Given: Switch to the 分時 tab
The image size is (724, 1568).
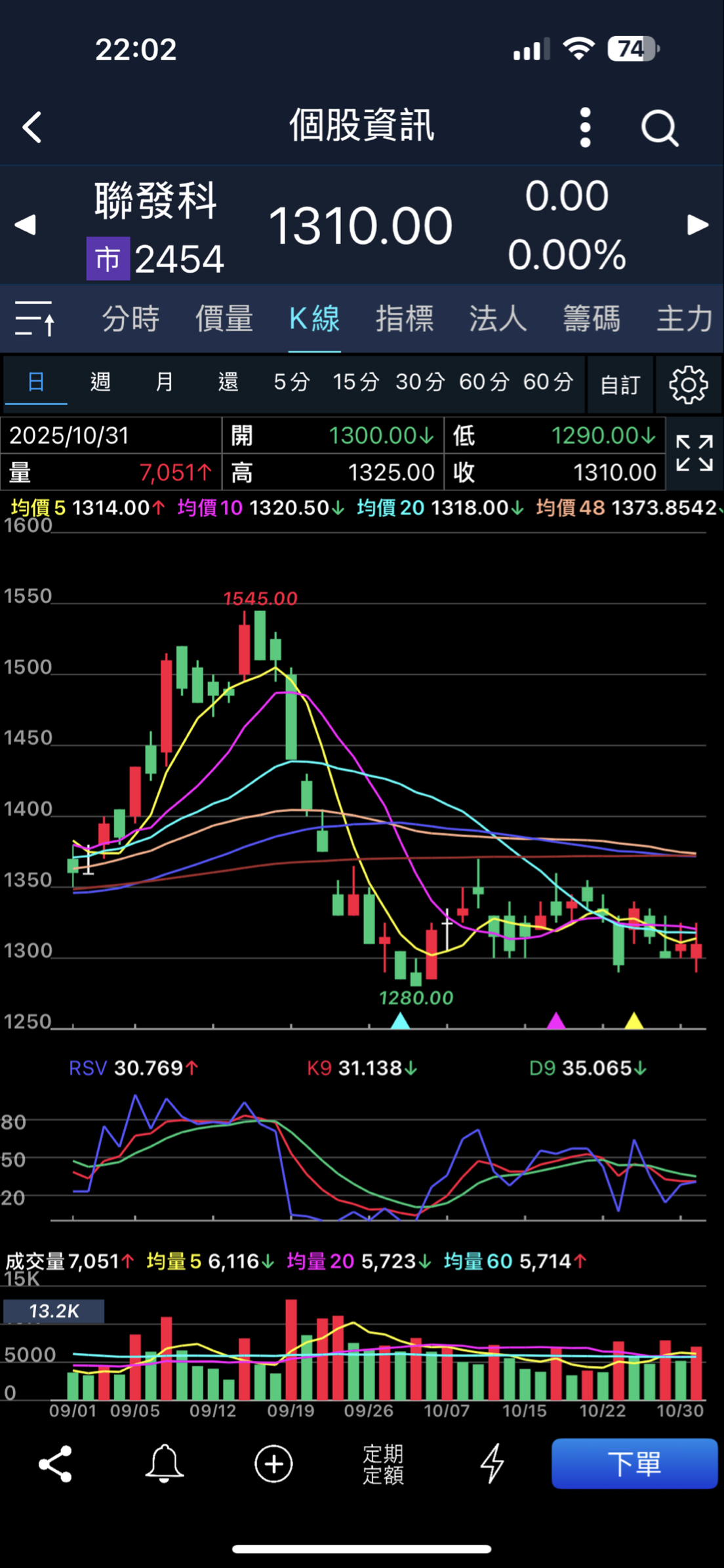Looking at the screenshot, I should 131,319.
